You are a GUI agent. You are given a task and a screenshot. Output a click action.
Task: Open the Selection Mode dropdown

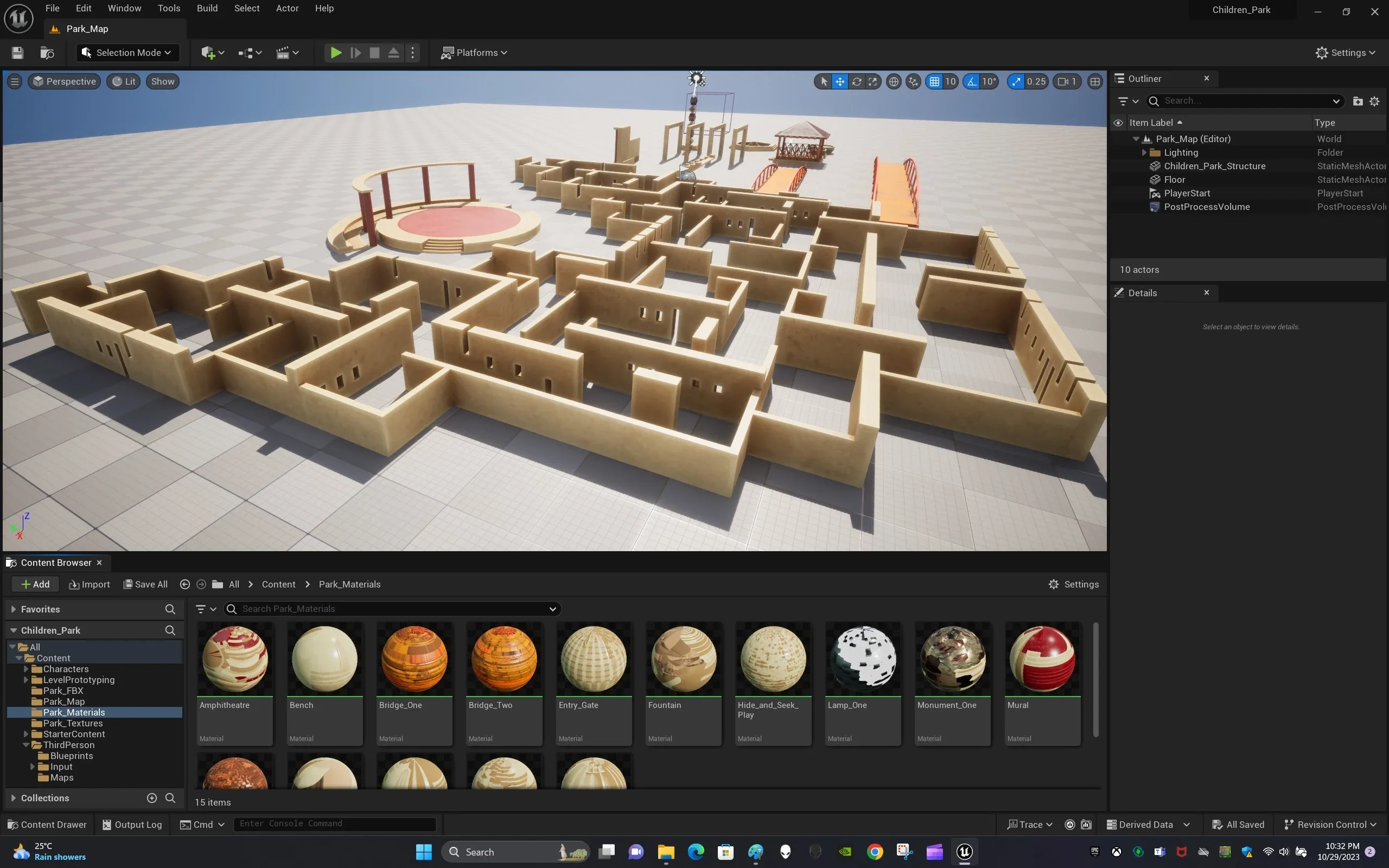(x=128, y=53)
